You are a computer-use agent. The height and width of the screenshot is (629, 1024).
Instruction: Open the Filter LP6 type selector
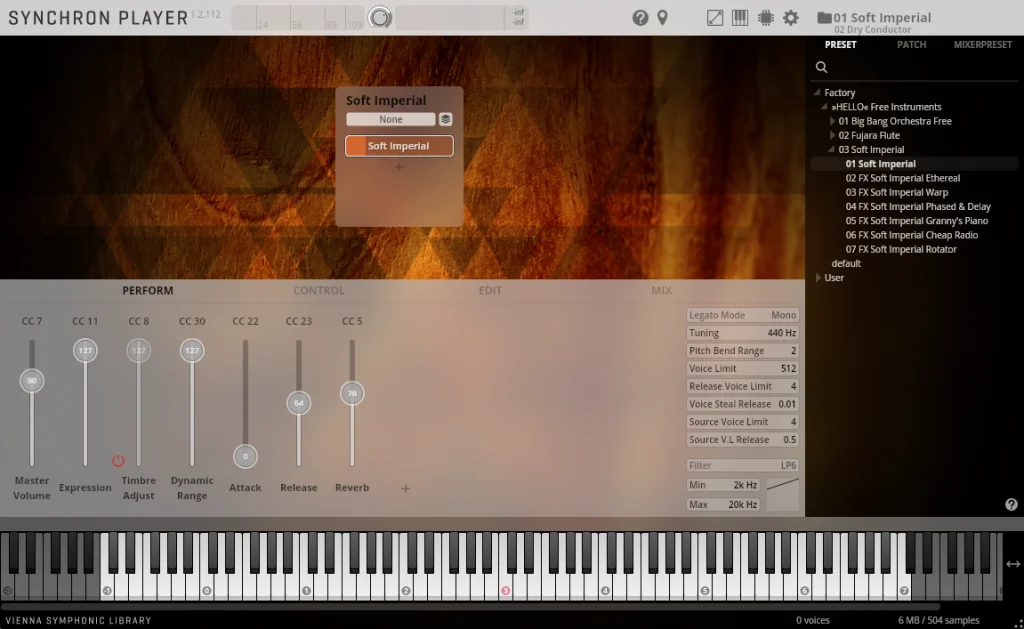743,465
